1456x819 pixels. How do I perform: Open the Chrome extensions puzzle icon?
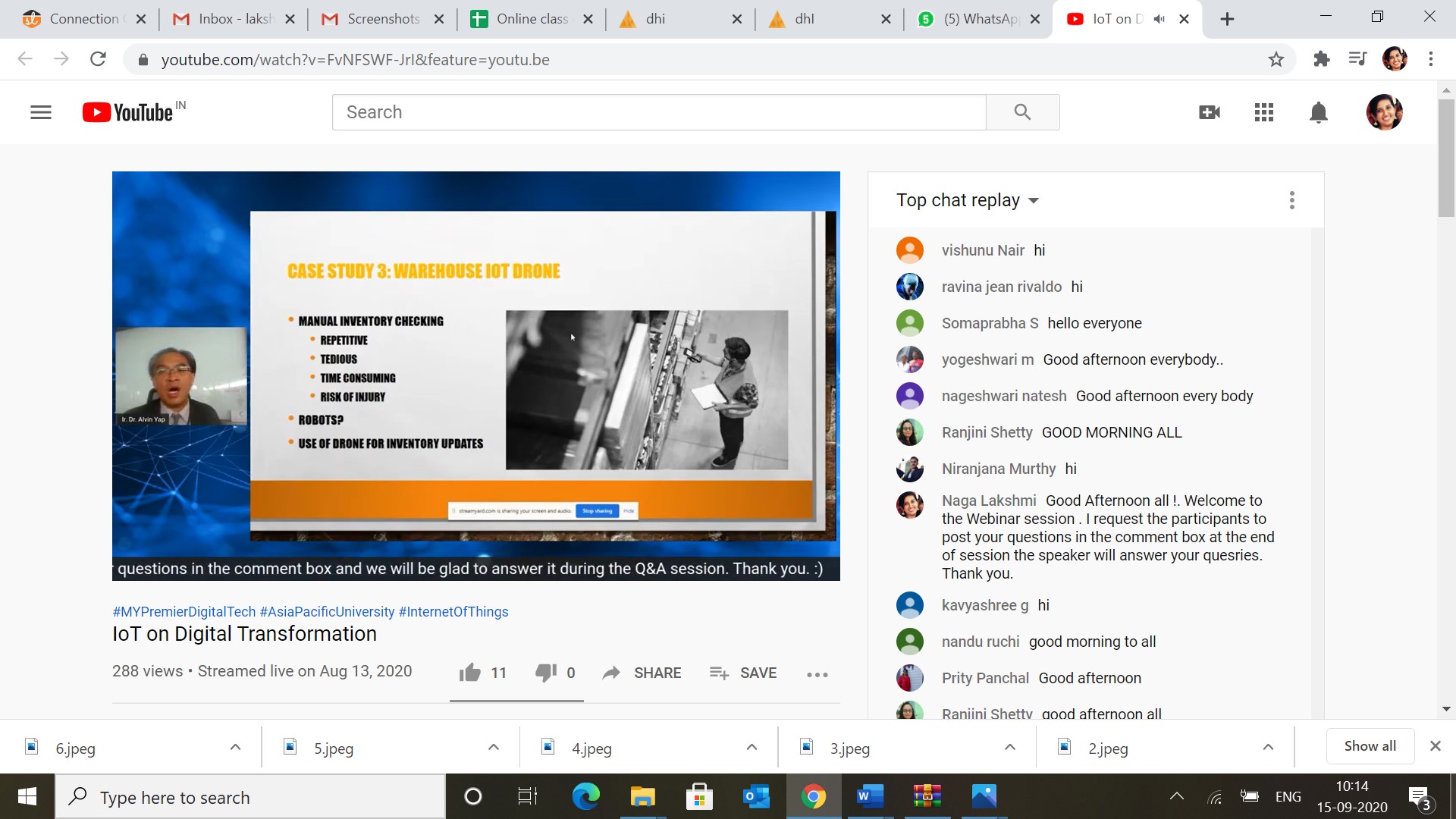1322,59
